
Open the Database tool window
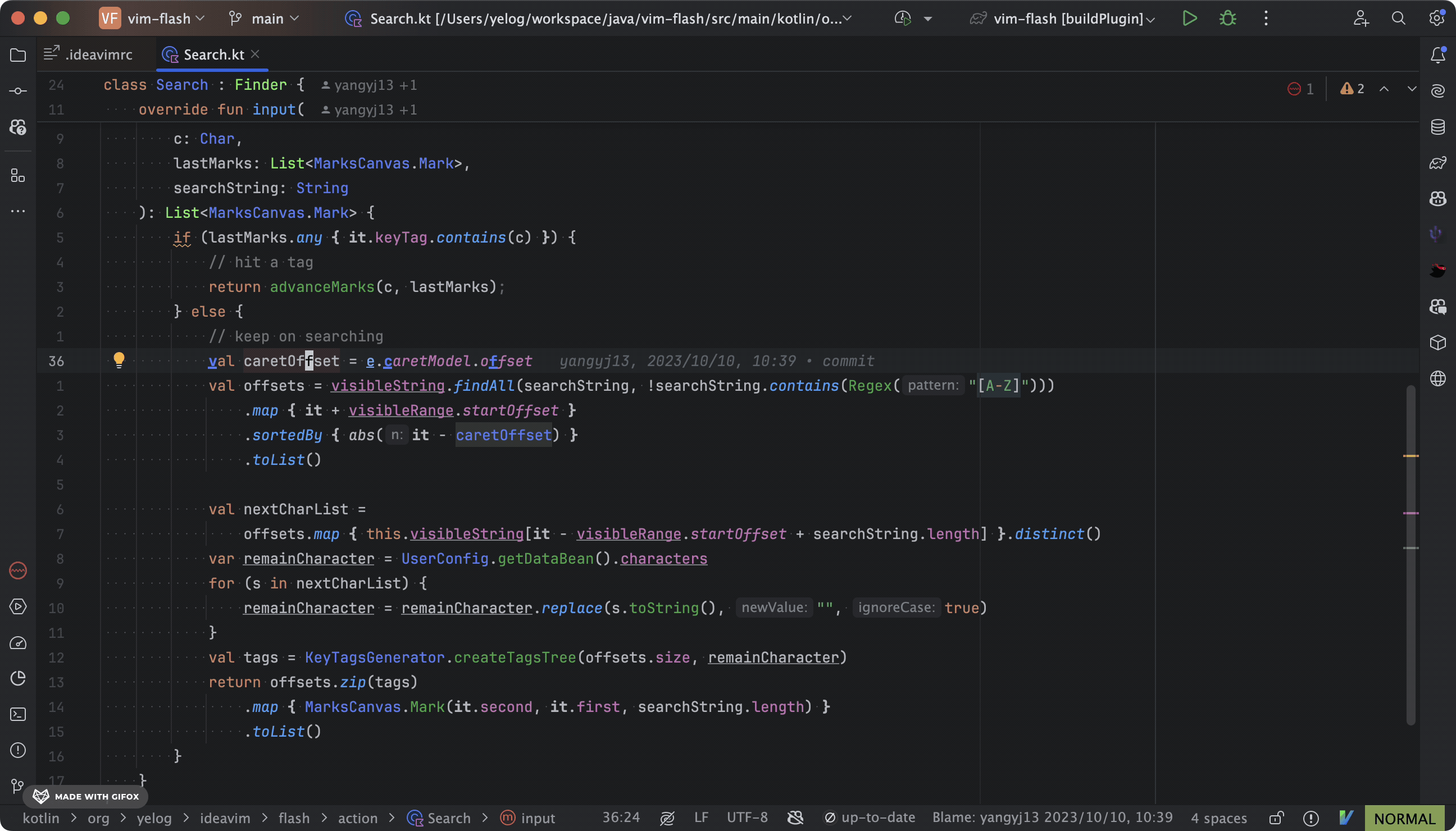pyautogui.click(x=1437, y=127)
